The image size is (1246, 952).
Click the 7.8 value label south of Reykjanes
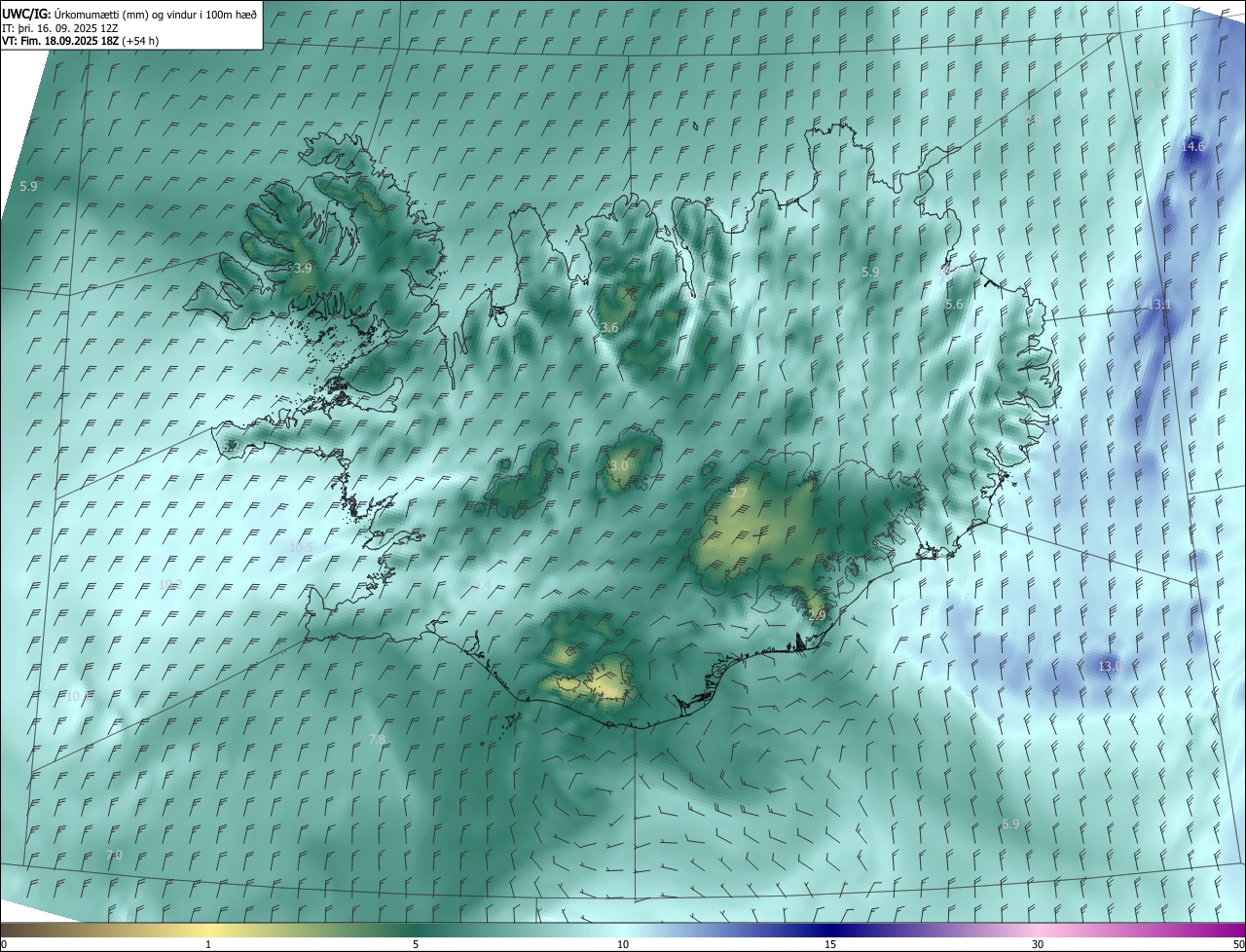click(x=377, y=739)
